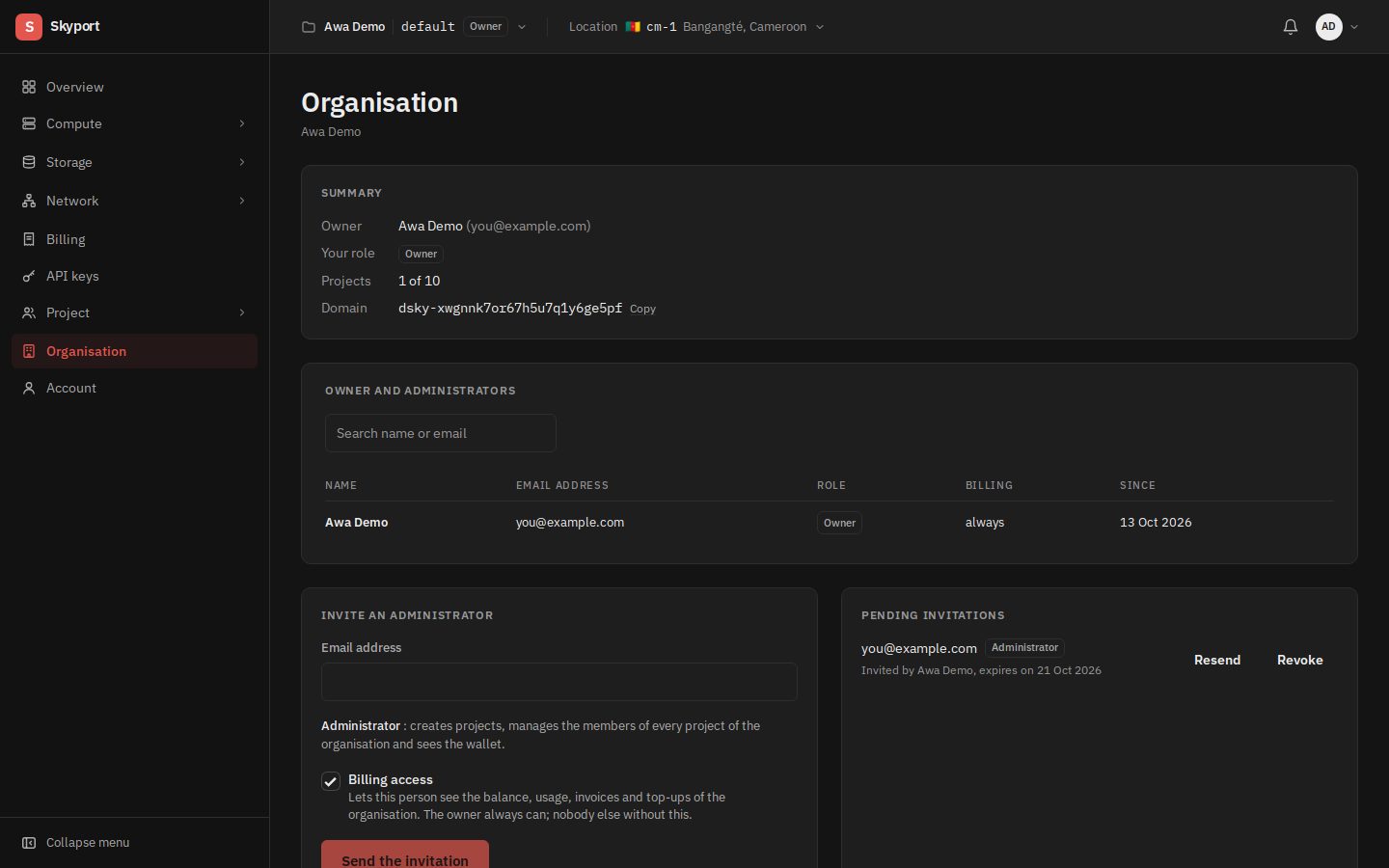Click the AD user avatar

[x=1329, y=27]
